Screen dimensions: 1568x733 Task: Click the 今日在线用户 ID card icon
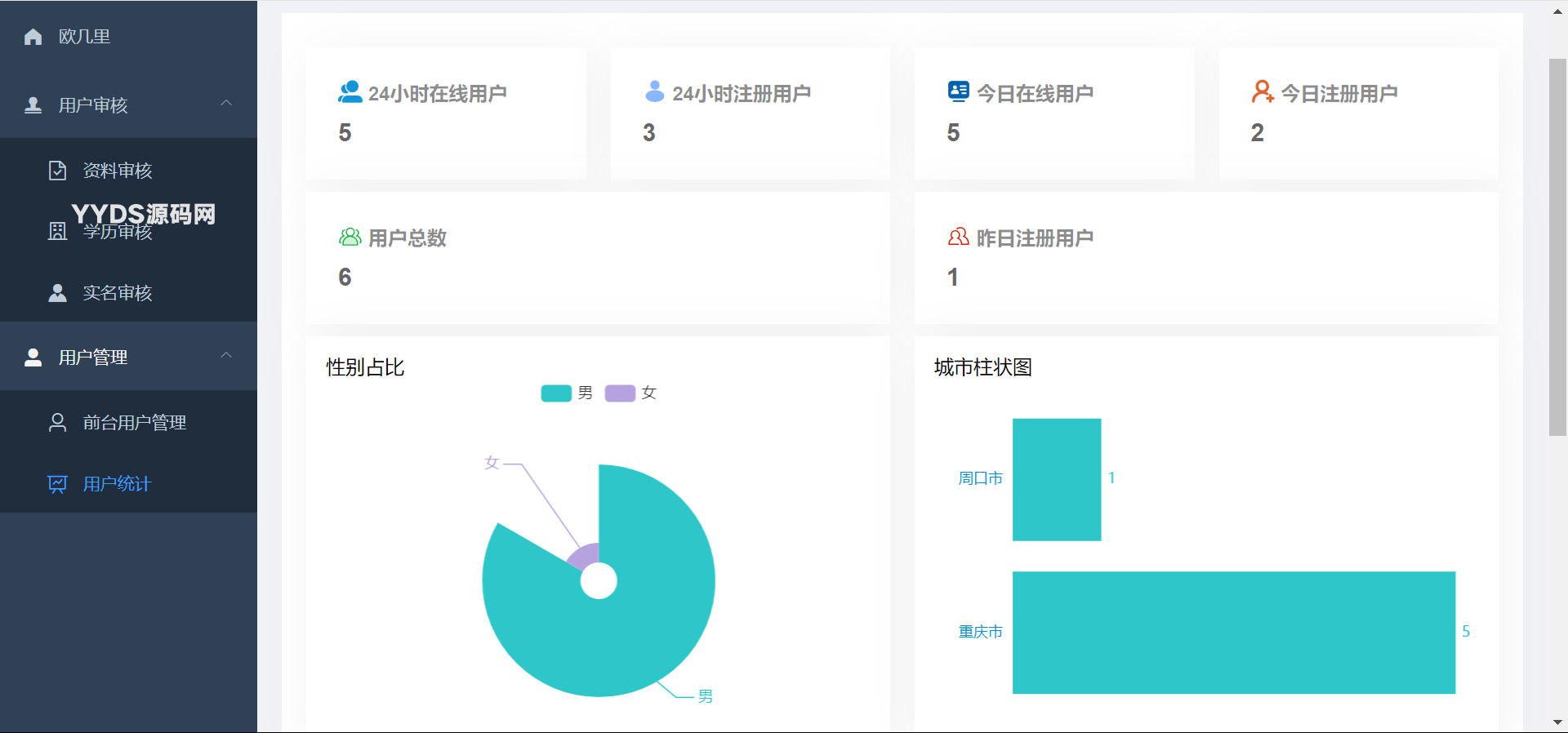click(958, 91)
